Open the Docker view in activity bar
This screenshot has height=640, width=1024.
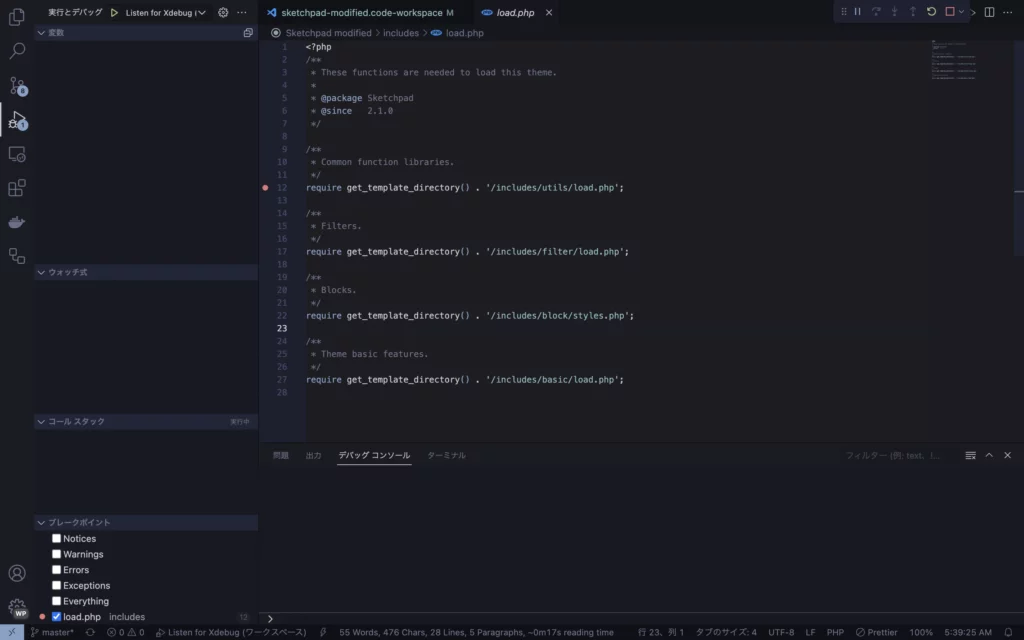coord(17,222)
